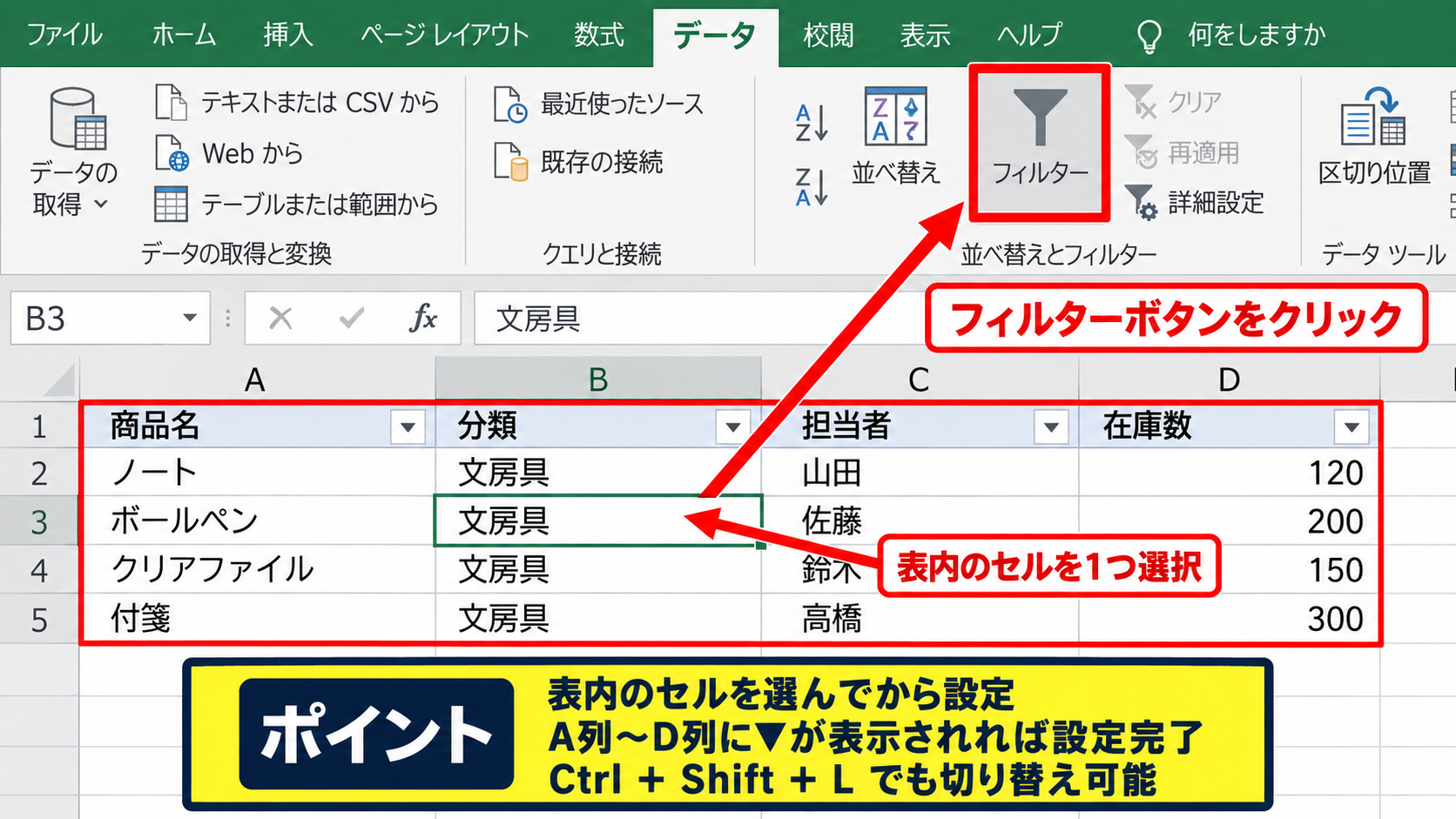Toggle the フィルター filter button
Viewport: 1456px width, 819px height.
[x=1040, y=142]
